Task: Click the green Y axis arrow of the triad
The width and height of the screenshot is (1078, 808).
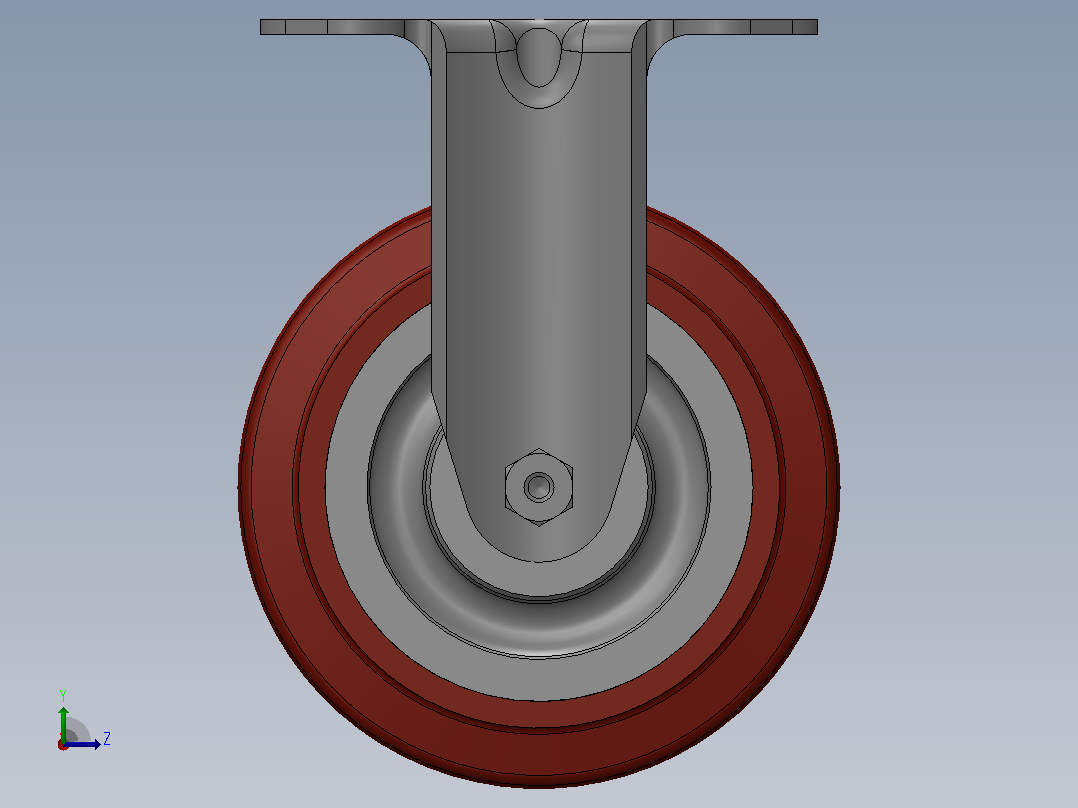Action: (x=63, y=723)
